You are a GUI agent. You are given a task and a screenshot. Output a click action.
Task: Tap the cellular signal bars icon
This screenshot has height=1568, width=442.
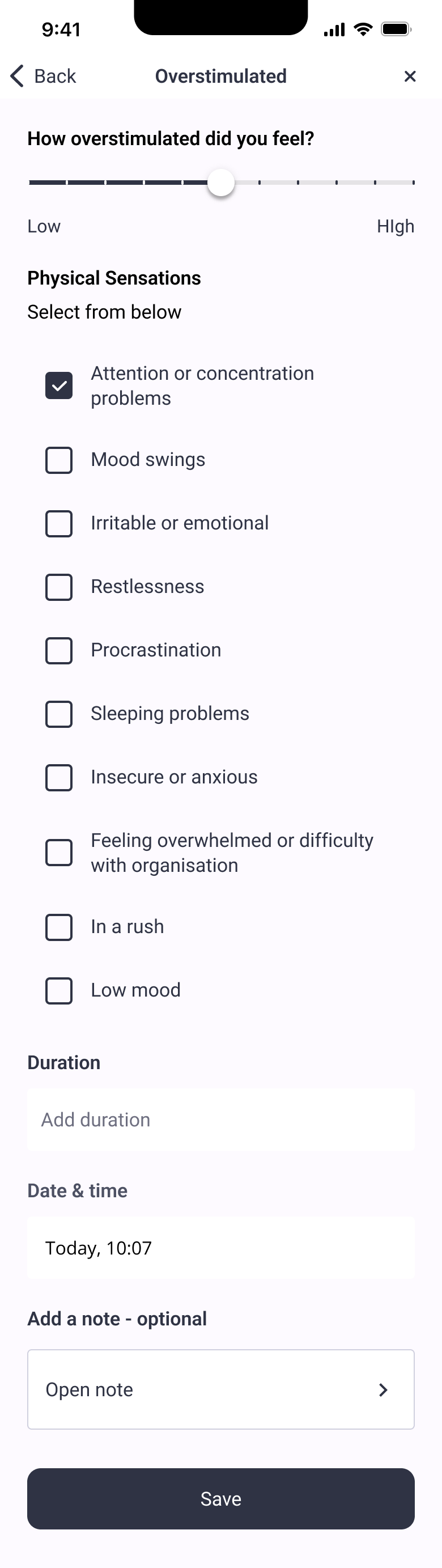coord(334,29)
